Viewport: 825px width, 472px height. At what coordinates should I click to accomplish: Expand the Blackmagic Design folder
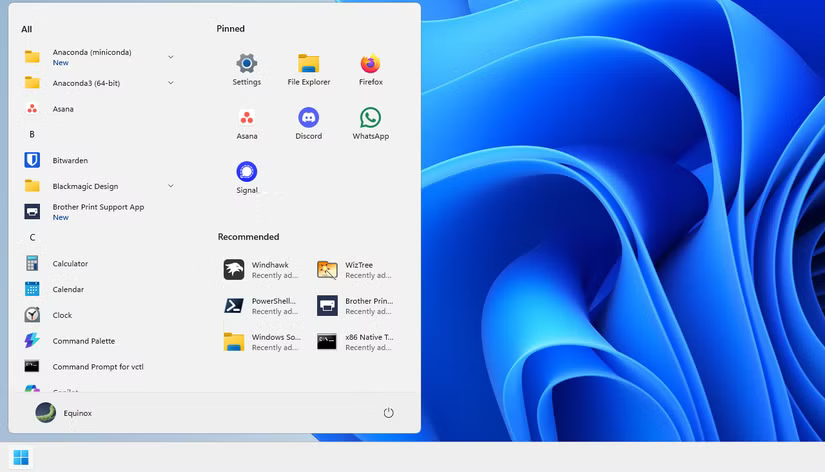171,186
